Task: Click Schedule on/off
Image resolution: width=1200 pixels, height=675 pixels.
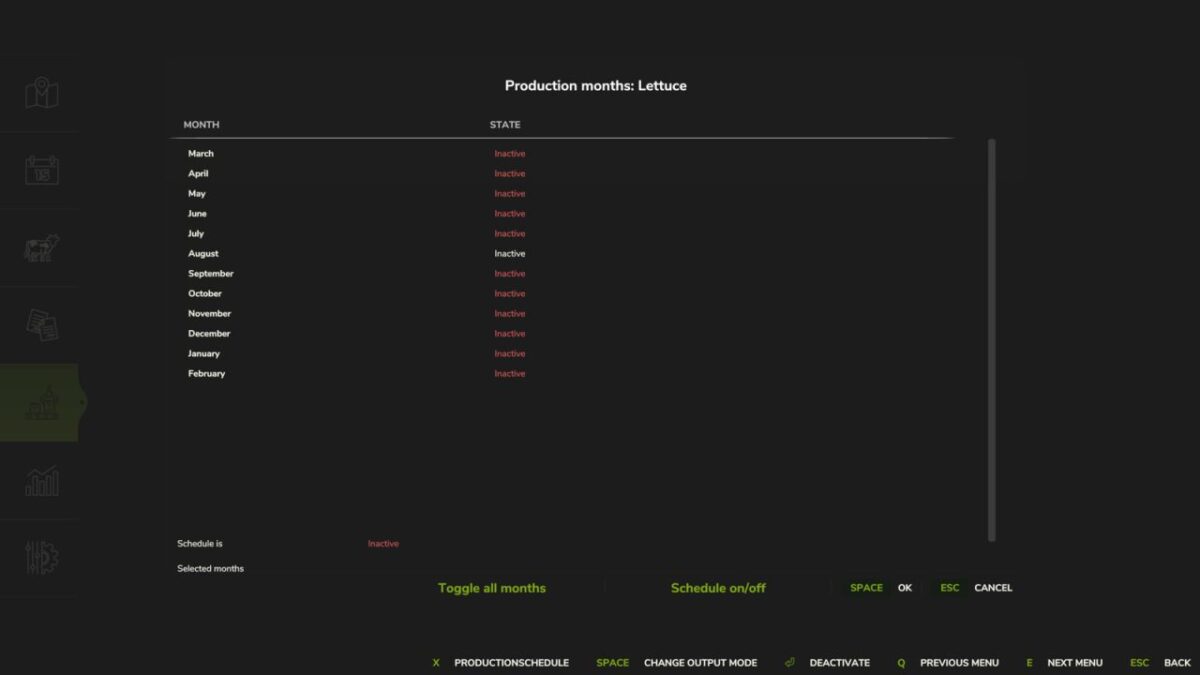Action: [717, 588]
